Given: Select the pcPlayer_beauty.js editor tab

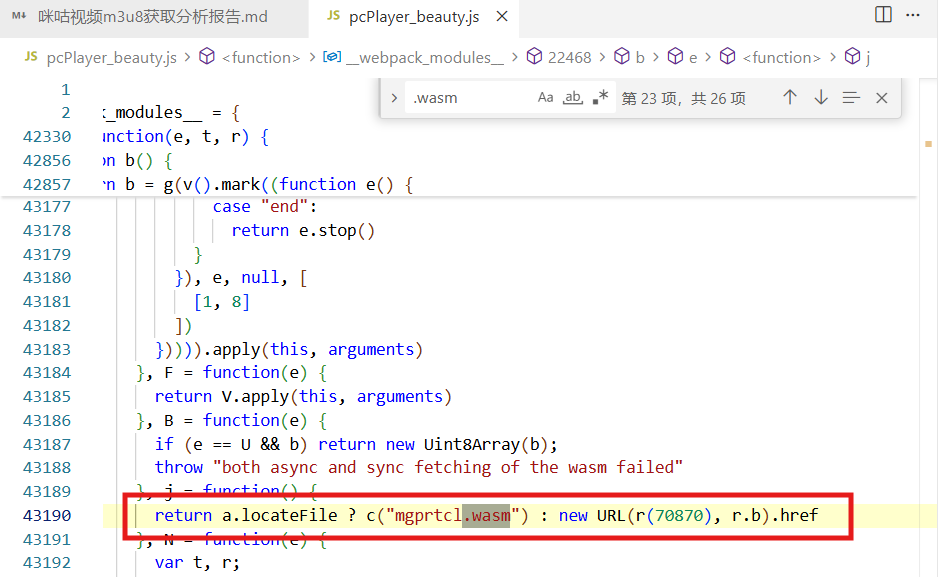Looking at the screenshot, I should coord(414,17).
